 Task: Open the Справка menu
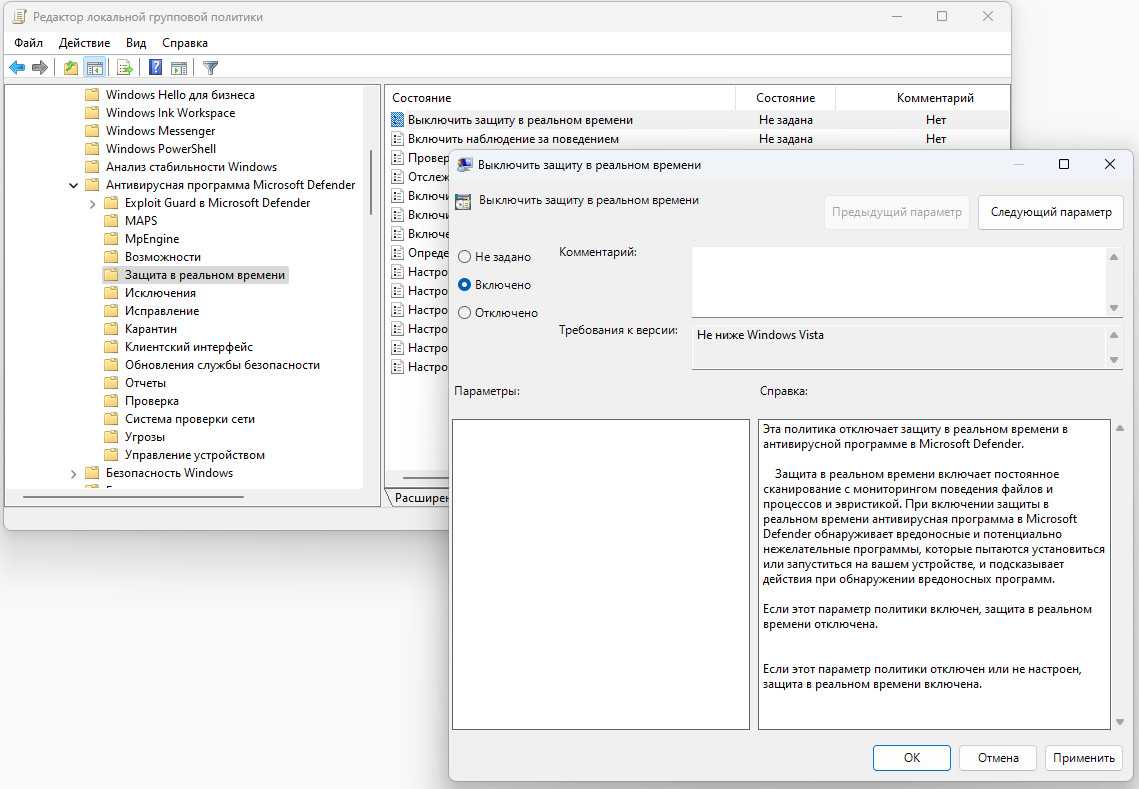185,43
